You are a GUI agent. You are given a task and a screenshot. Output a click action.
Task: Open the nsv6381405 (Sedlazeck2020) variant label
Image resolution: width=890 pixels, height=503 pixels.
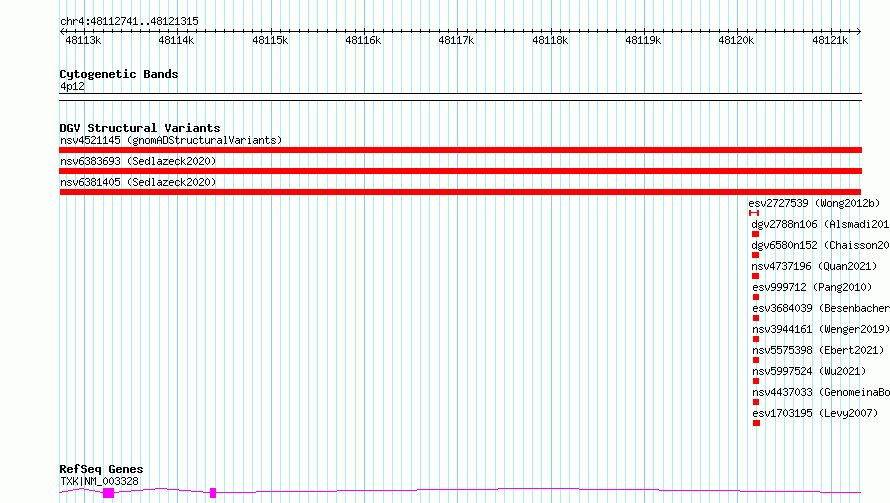click(x=138, y=182)
